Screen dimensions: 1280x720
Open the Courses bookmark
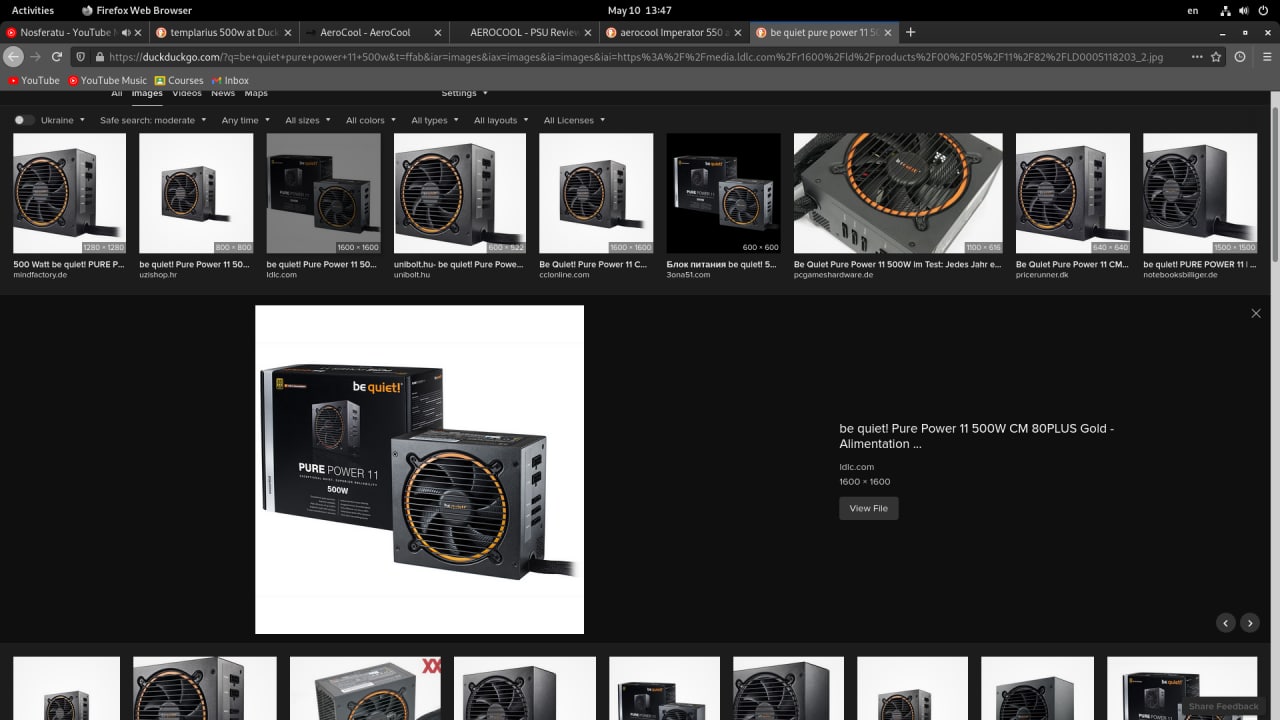tap(179, 80)
